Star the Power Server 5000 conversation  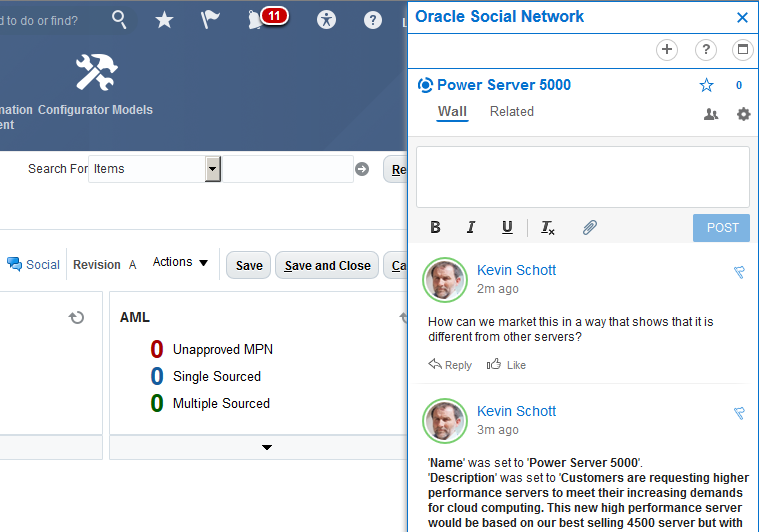click(x=706, y=85)
